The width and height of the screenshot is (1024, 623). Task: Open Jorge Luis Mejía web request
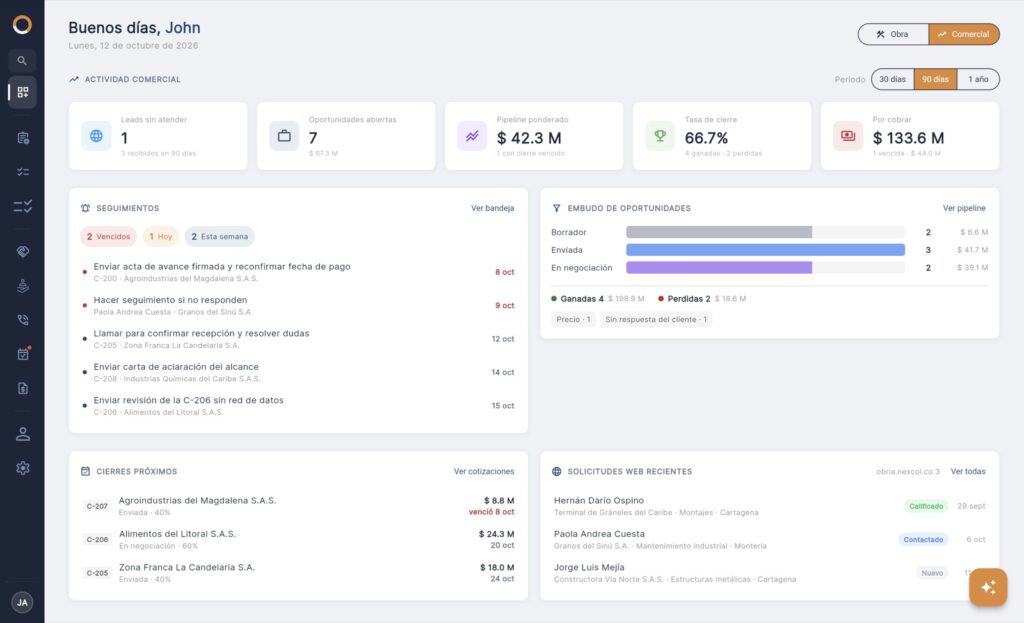click(769, 573)
